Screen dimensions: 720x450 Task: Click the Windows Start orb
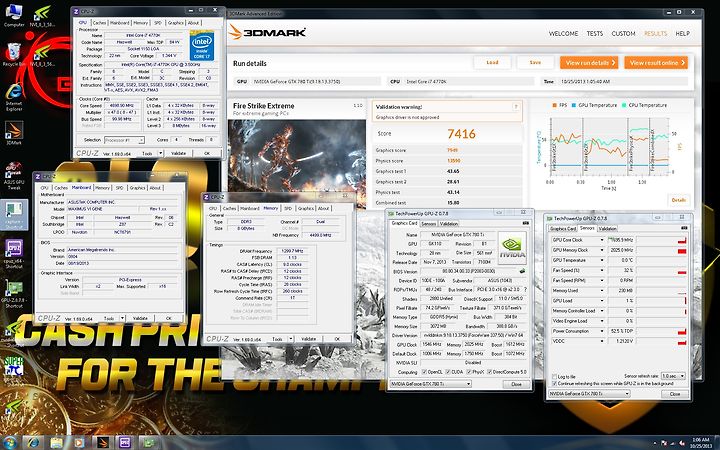click(9, 443)
